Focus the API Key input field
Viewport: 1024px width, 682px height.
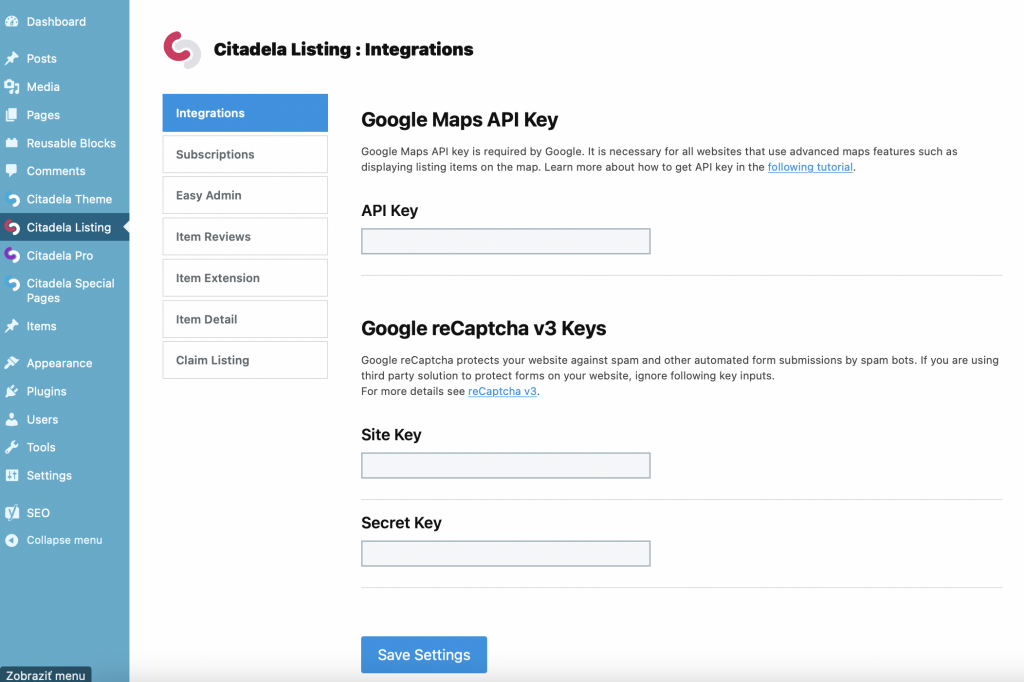tap(505, 241)
